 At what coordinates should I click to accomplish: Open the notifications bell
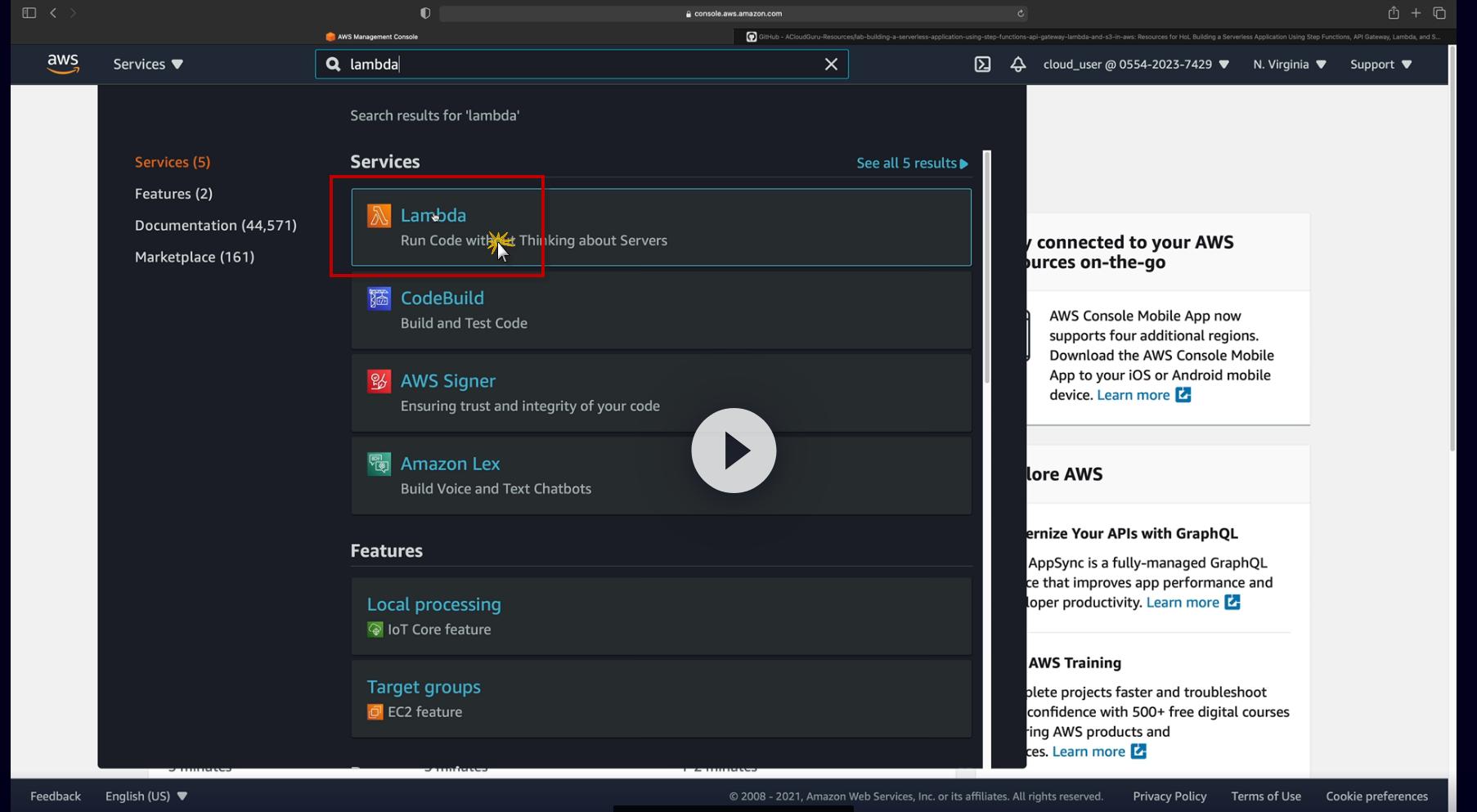(1018, 65)
